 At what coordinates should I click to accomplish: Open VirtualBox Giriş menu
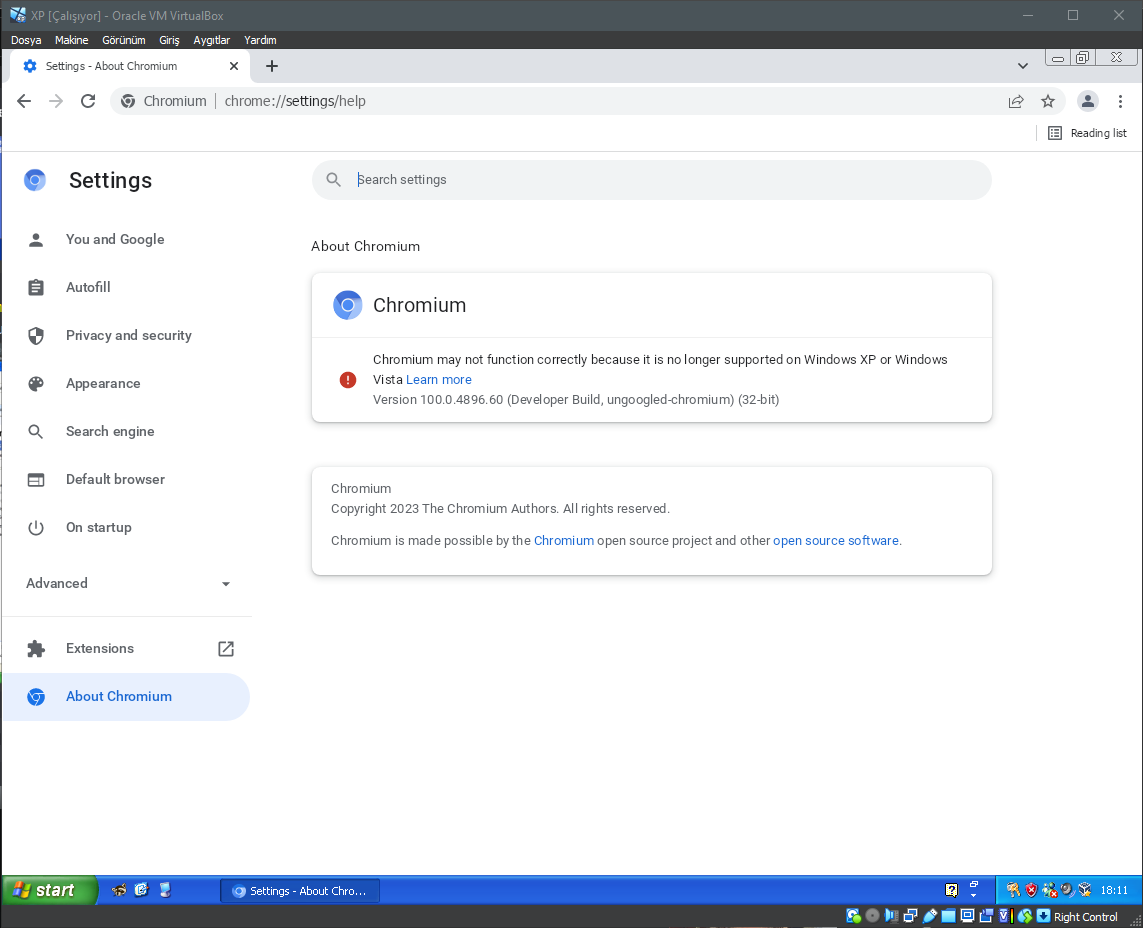[169, 40]
